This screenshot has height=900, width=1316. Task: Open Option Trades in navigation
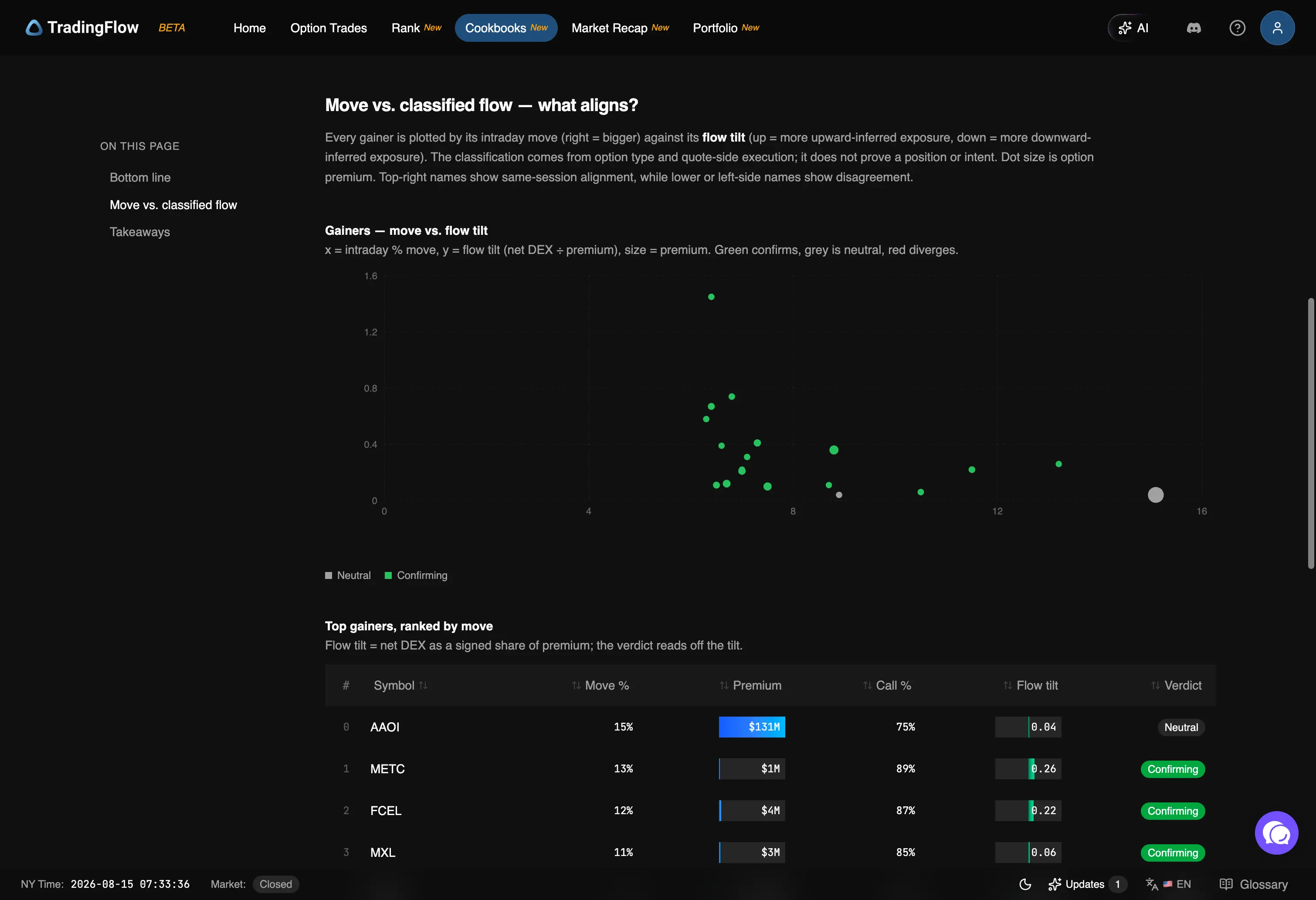tap(329, 28)
